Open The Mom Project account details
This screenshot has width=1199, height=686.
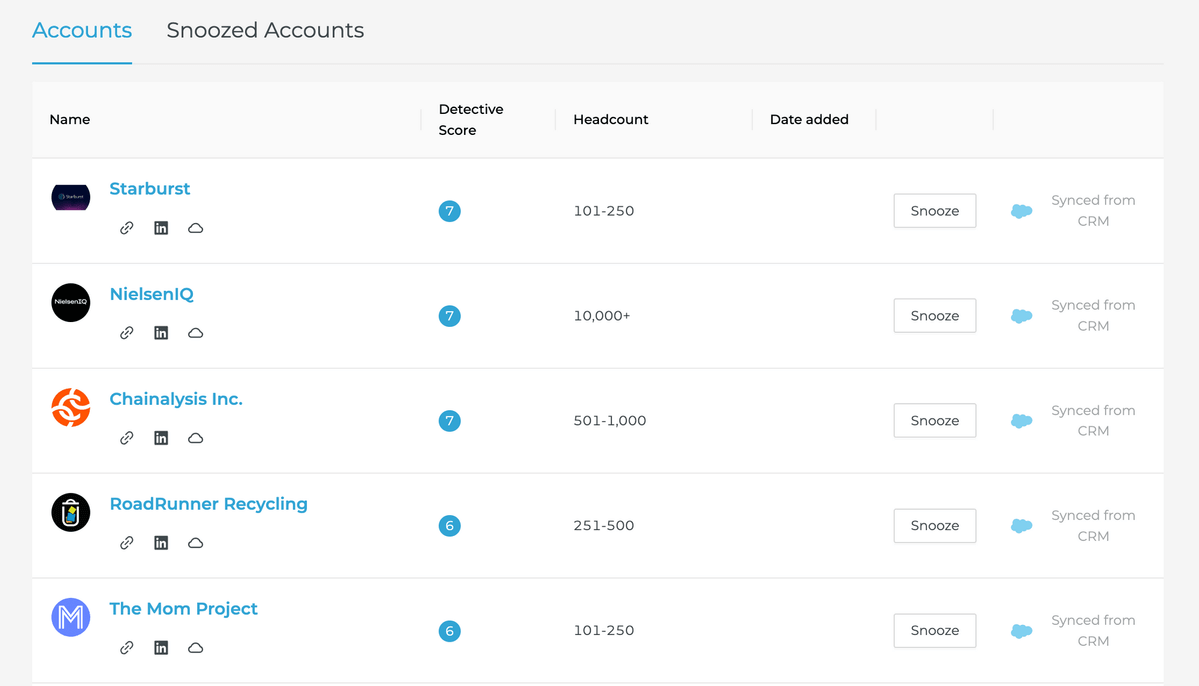point(183,608)
